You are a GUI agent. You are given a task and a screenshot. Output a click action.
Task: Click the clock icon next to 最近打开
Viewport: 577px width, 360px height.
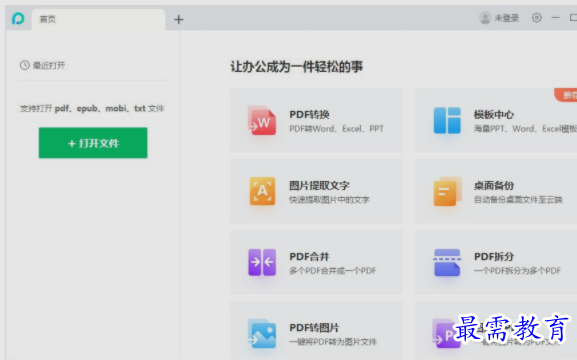tap(25, 65)
